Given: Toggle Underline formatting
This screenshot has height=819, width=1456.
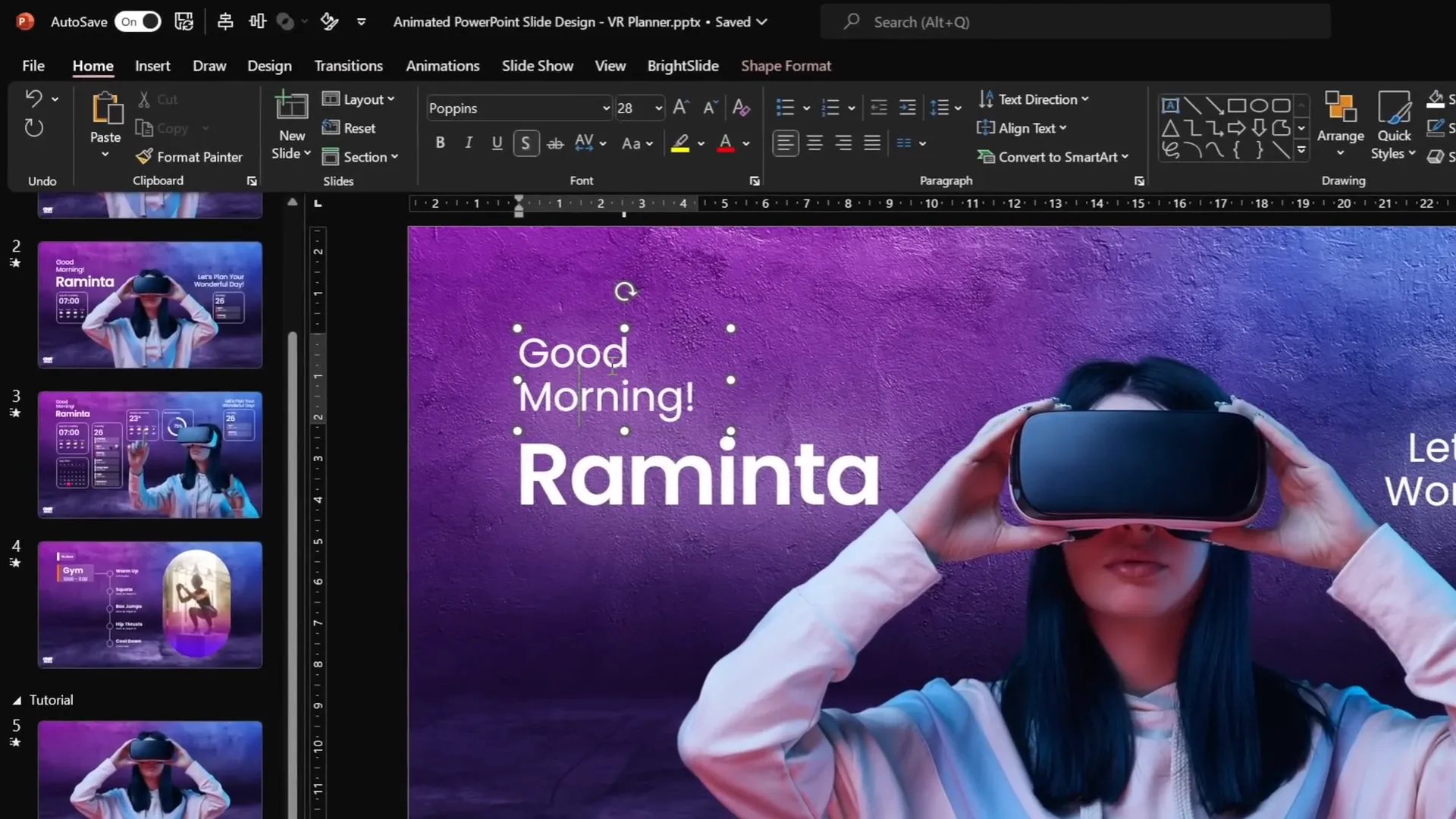Looking at the screenshot, I should point(497,143).
